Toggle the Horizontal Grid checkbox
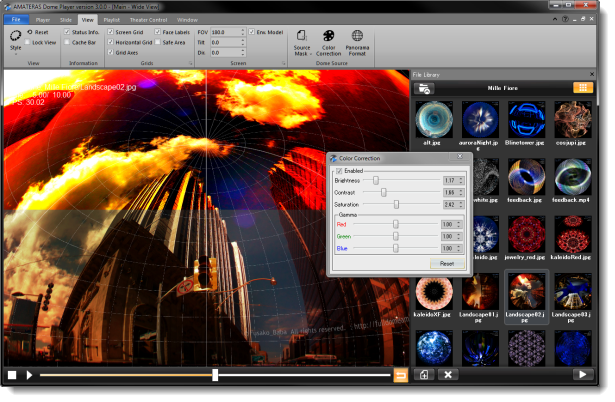The height and width of the screenshot is (402, 615). 111,42
